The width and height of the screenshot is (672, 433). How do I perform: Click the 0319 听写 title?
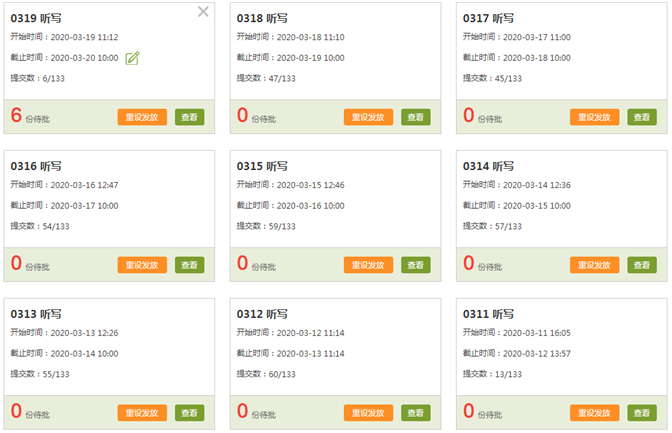tap(36, 18)
